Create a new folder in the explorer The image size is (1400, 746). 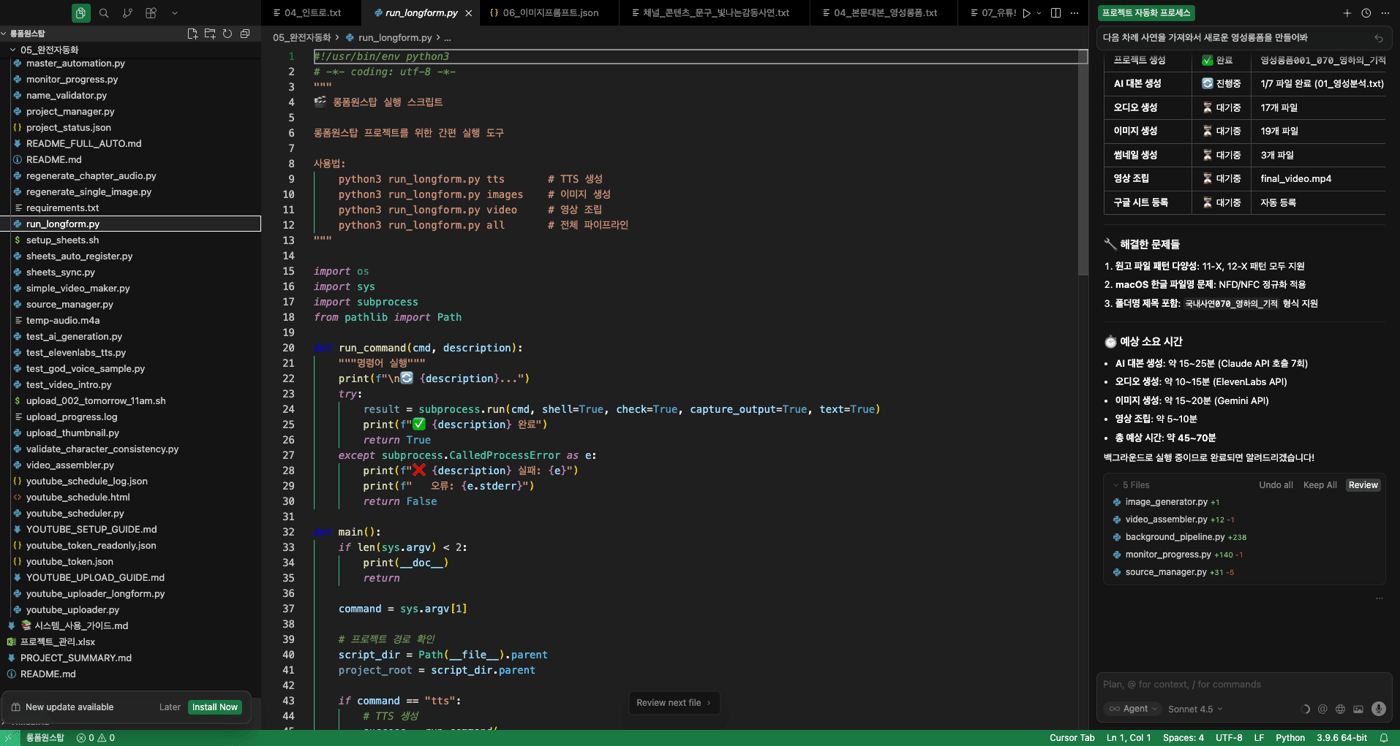[210, 34]
